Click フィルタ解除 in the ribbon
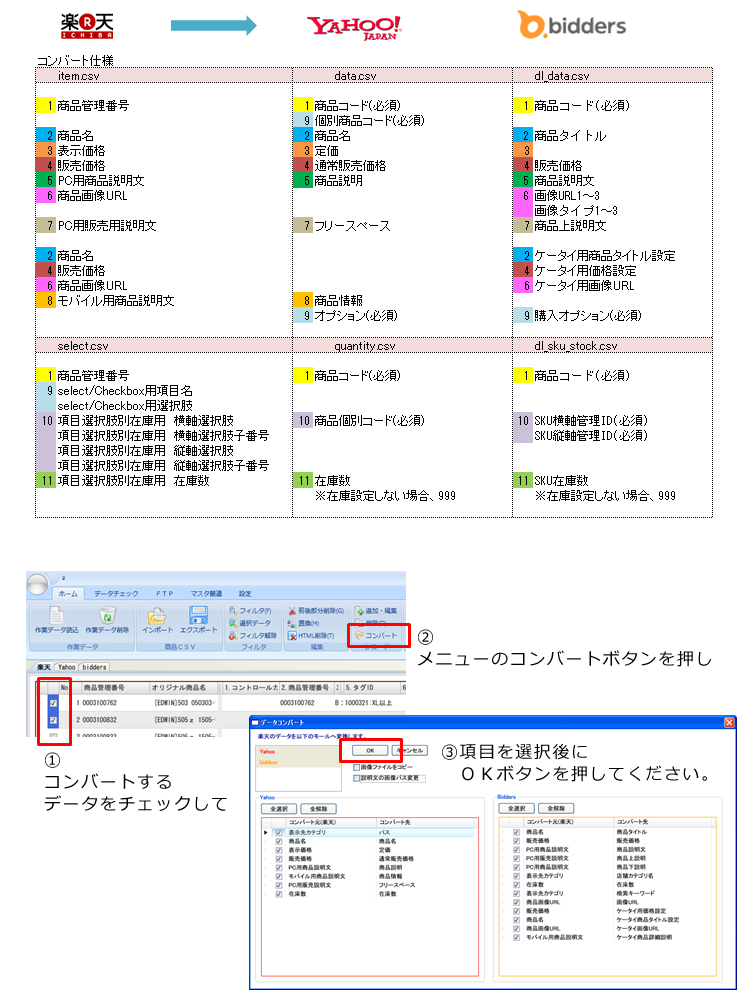This screenshot has height=1000, width=750. pos(253,635)
